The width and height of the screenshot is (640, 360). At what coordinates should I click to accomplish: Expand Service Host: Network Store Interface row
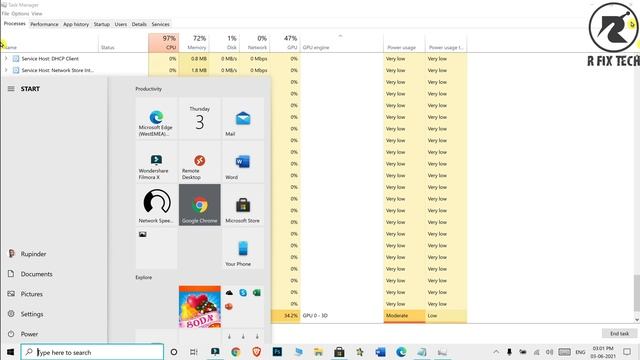6,70
